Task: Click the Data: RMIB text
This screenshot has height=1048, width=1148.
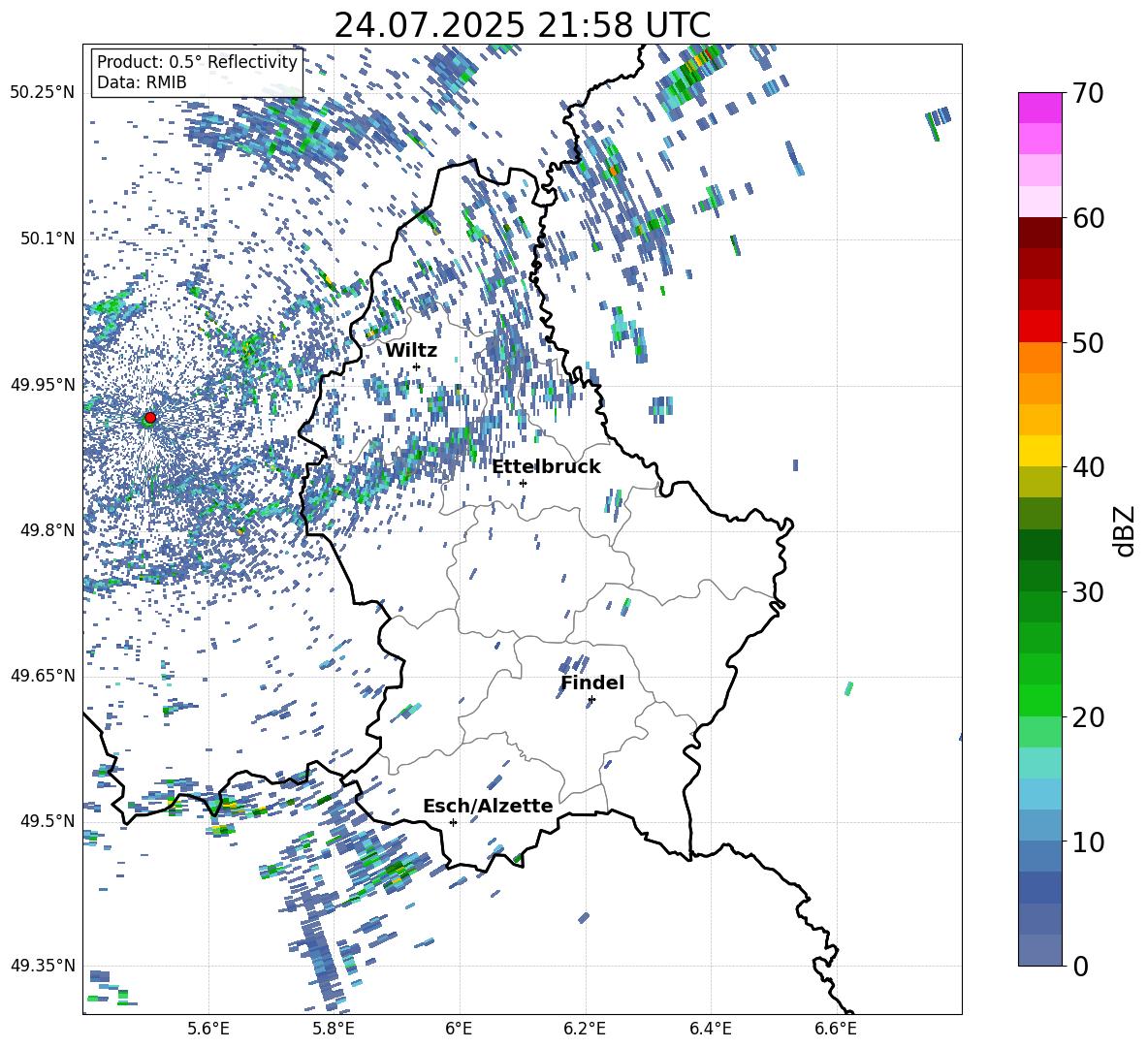Action: [142, 82]
